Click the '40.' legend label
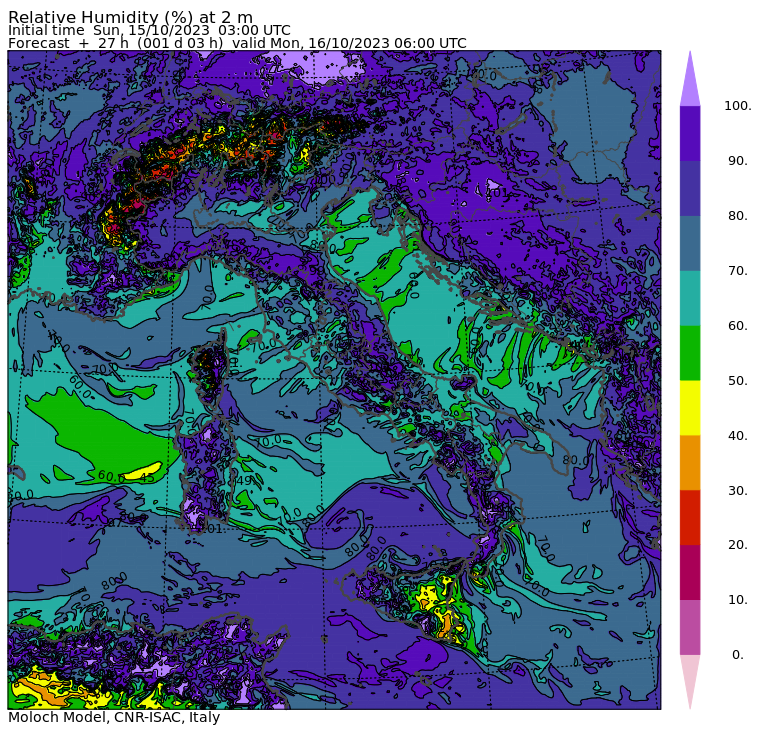Screen dimensions: 760x731 click(737, 436)
